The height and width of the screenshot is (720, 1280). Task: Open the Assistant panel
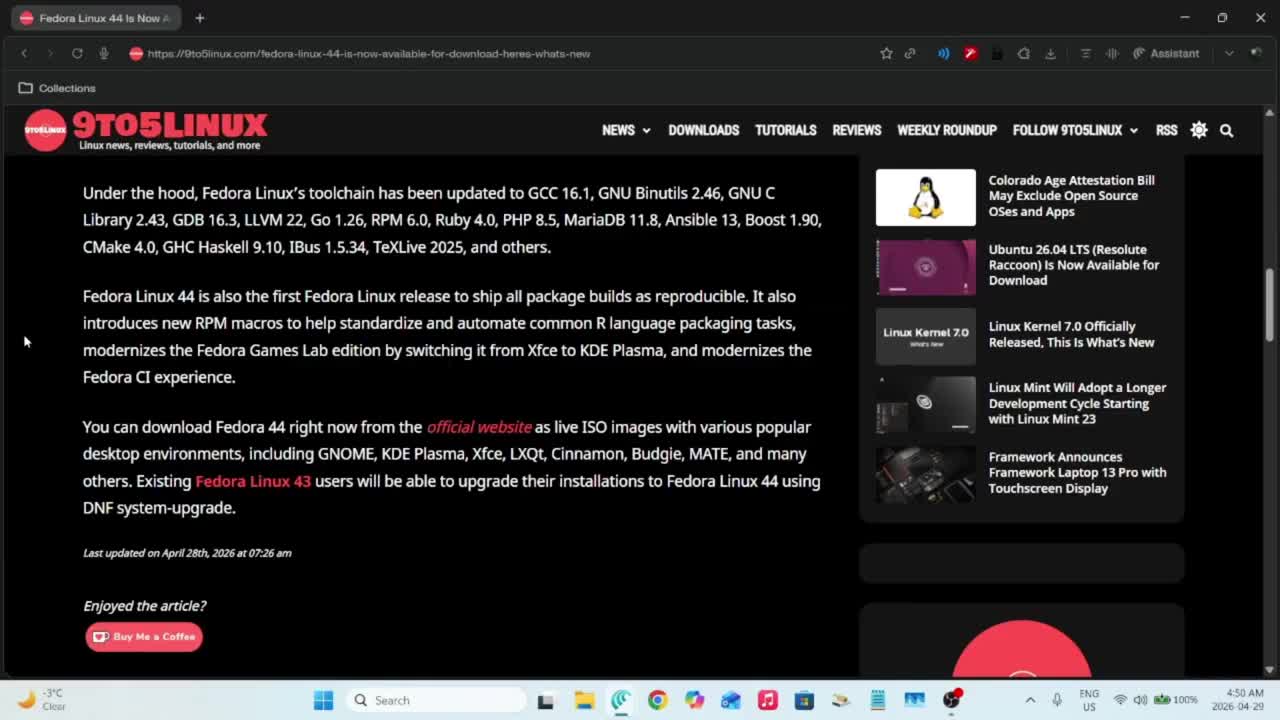pos(1166,53)
